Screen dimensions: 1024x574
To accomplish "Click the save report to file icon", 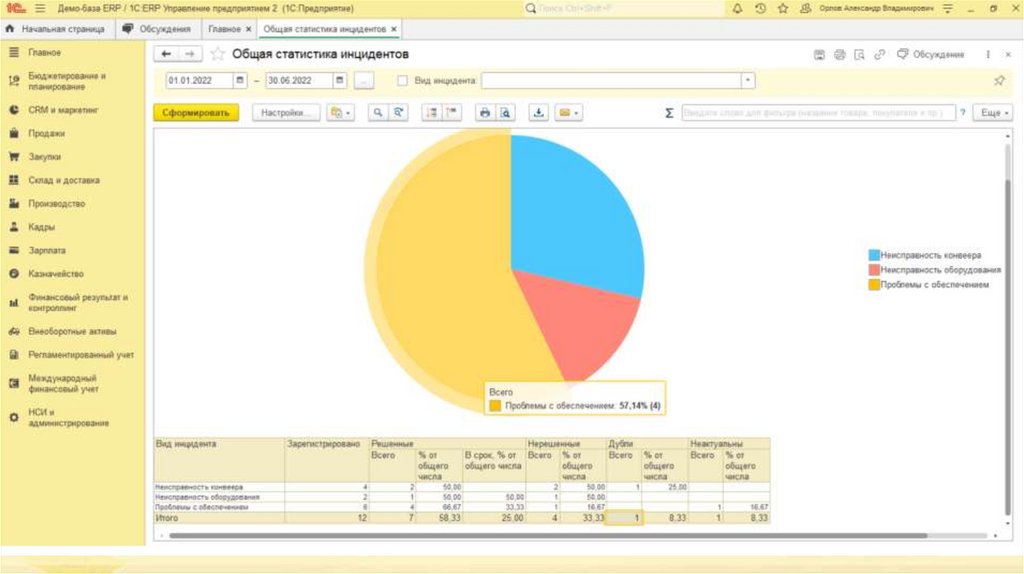I will 538,113.
